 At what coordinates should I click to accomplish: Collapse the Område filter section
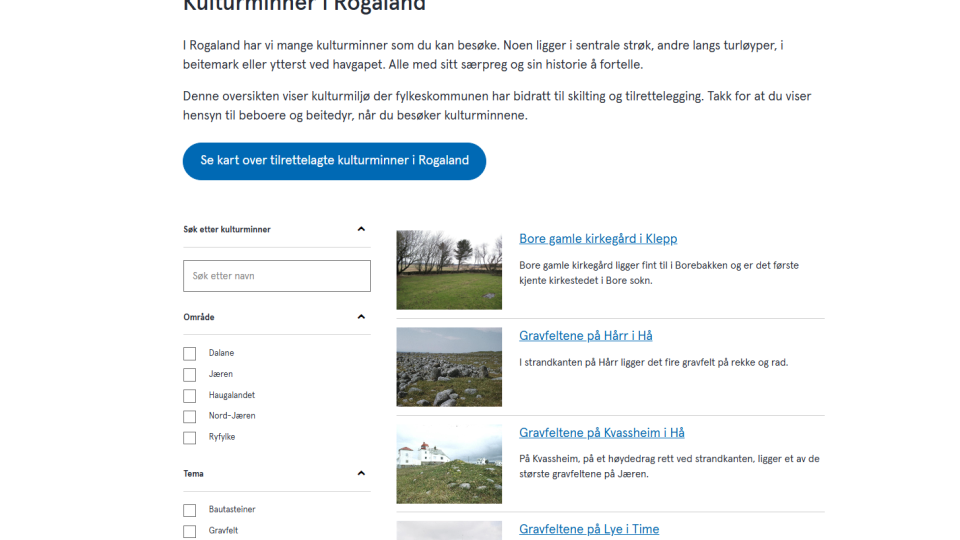361,317
